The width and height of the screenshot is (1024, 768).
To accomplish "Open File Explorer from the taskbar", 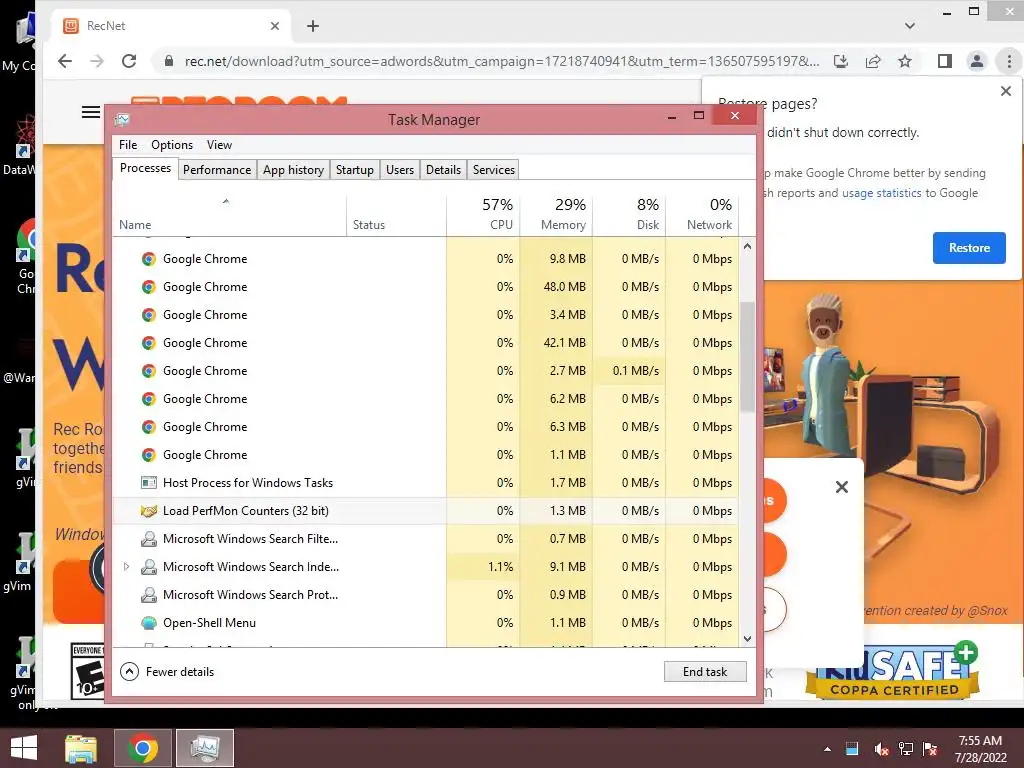I will click(81, 748).
